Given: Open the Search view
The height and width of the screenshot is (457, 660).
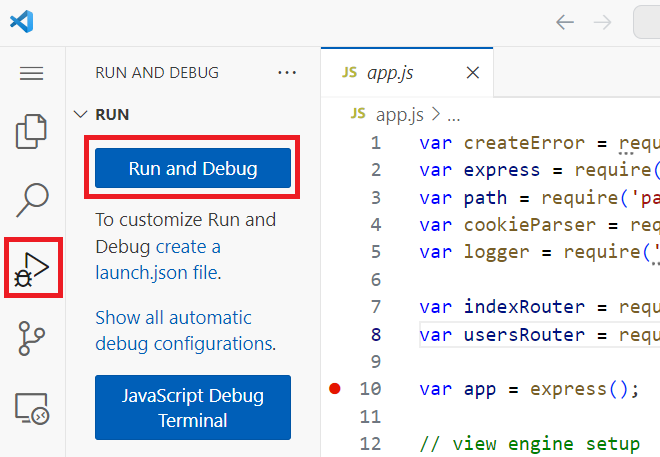Looking at the screenshot, I should (x=32, y=199).
